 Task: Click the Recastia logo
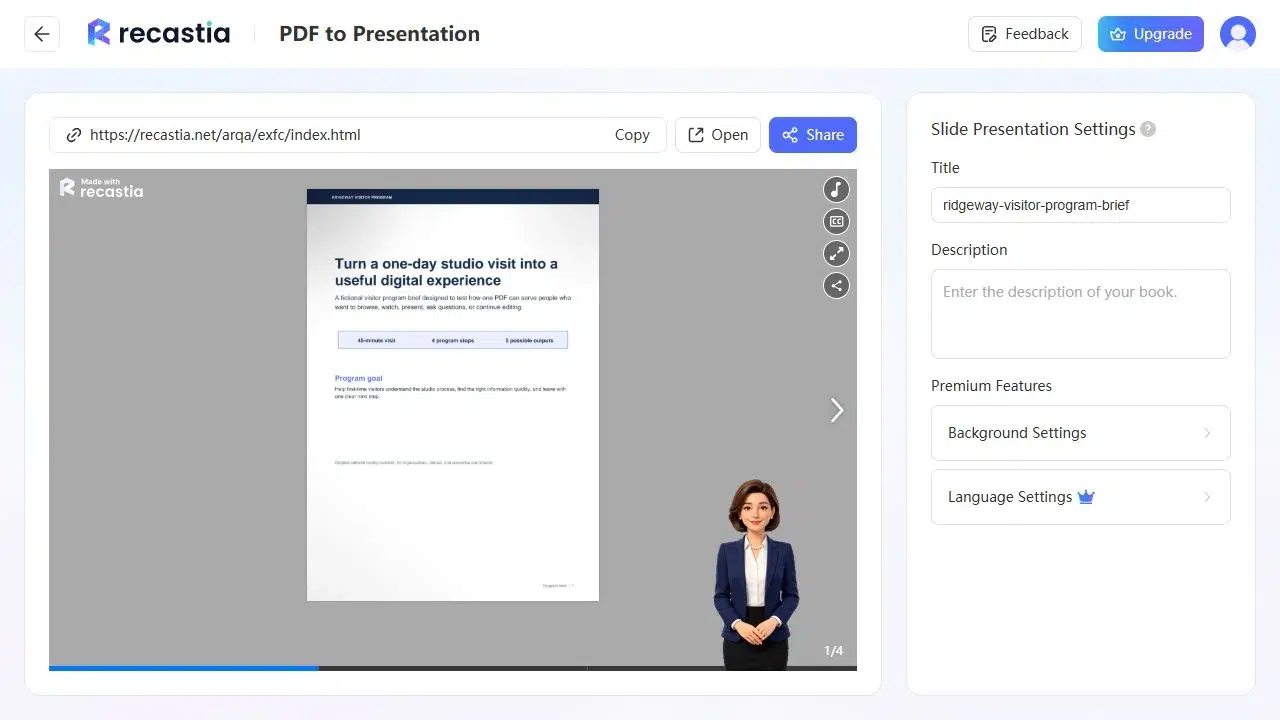[x=159, y=33]
